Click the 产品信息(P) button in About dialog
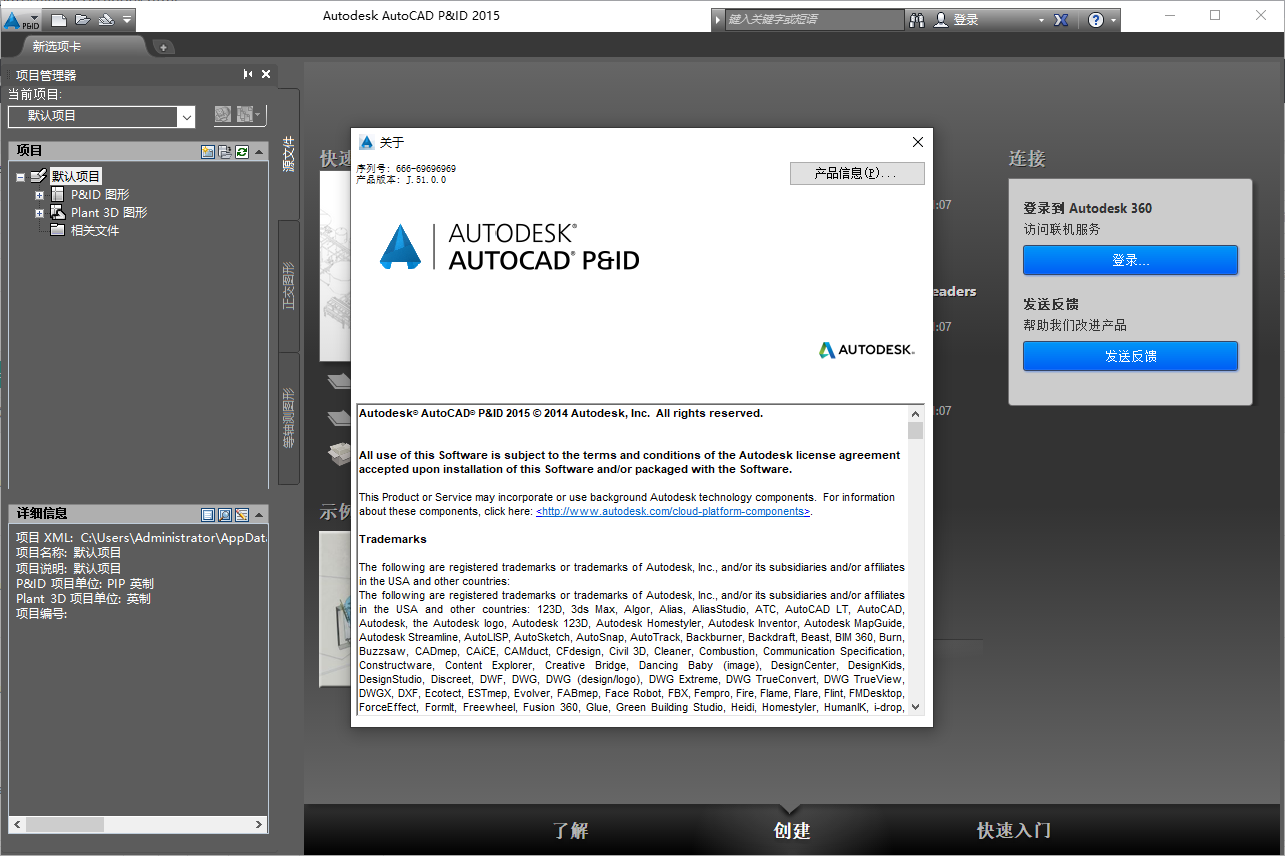1285x856 pixels. click(x=856, y=173)
